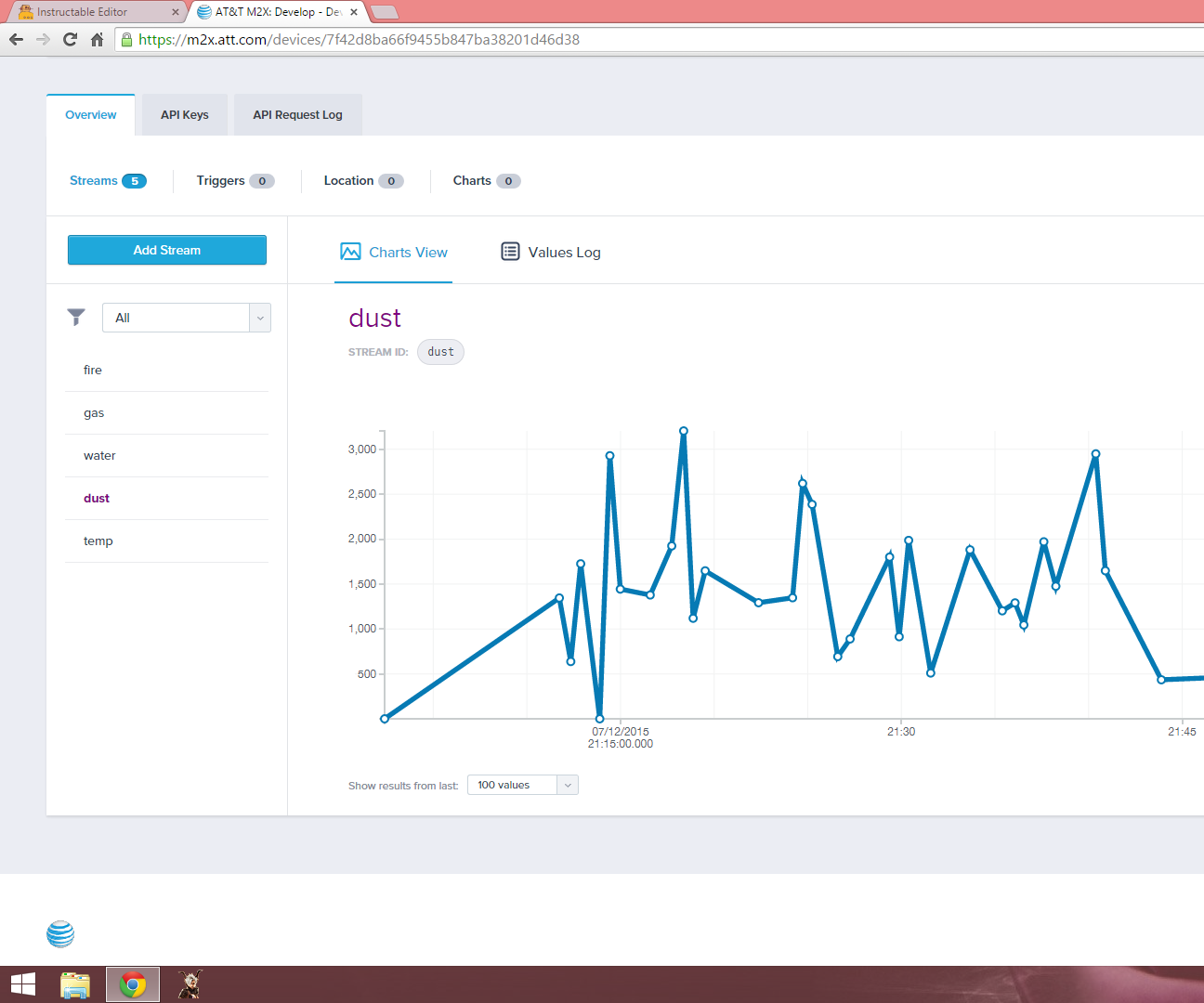Screen dimensions: 1204x1003
Task: Switch to the Overview tab
Action: click(x=91, y=115)
